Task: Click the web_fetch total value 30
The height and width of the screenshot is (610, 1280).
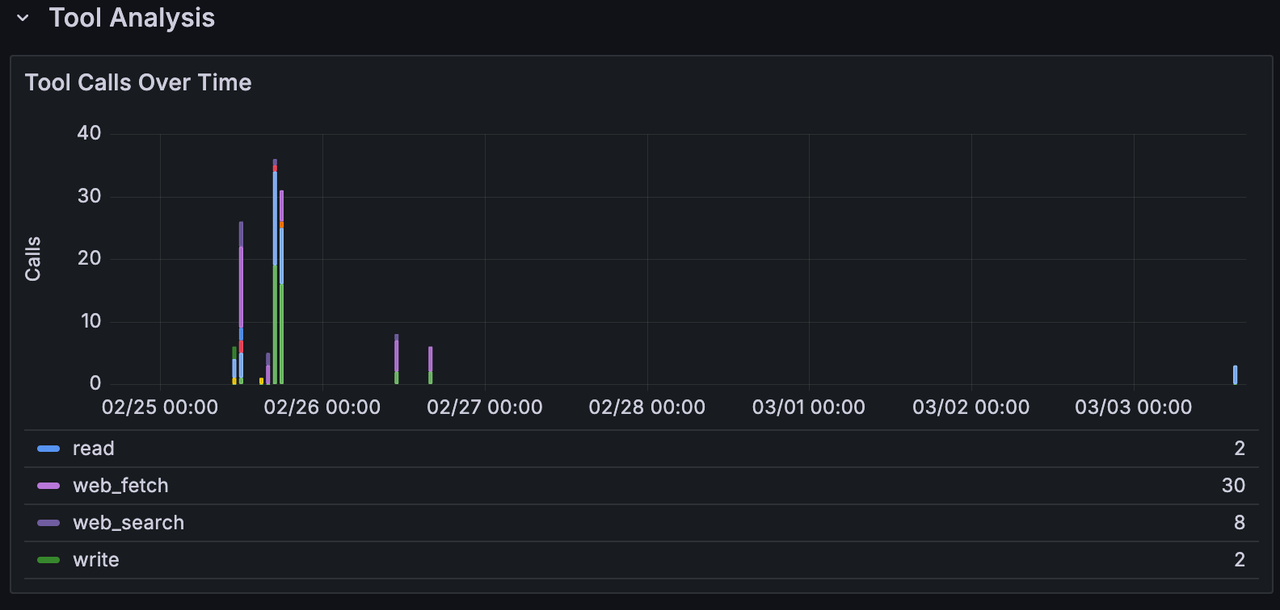Action: point(1233,486)
